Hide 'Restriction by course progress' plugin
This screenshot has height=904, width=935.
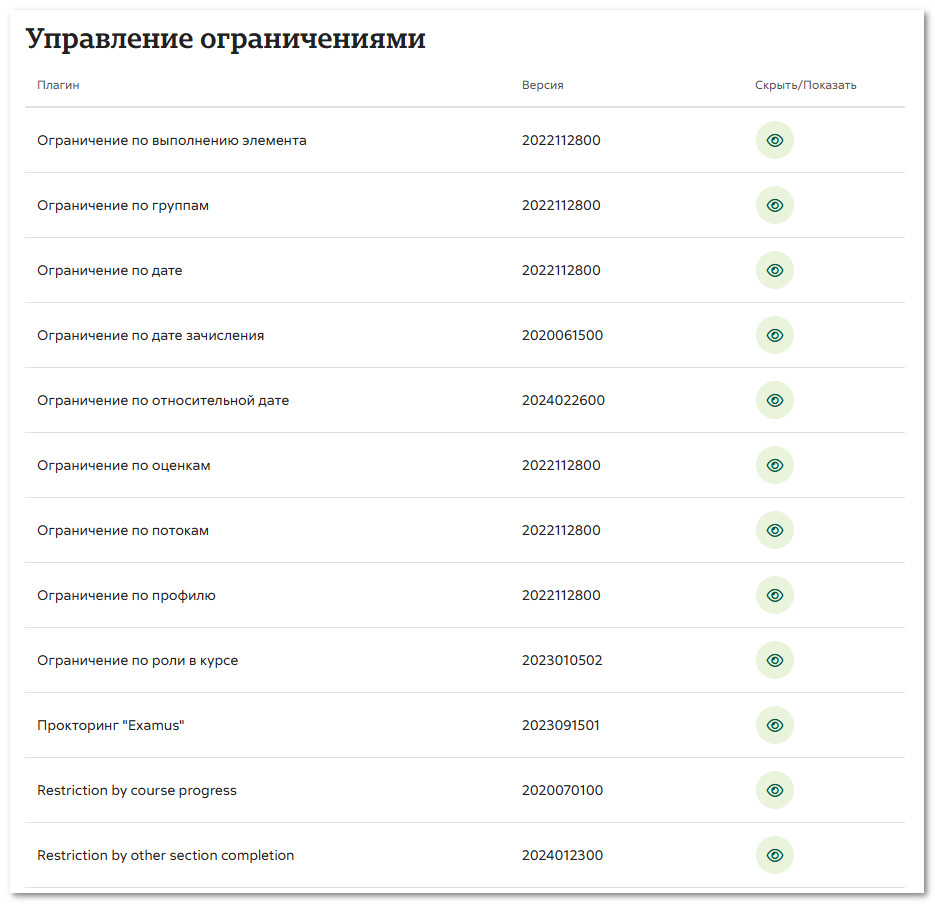click(775, 790)
